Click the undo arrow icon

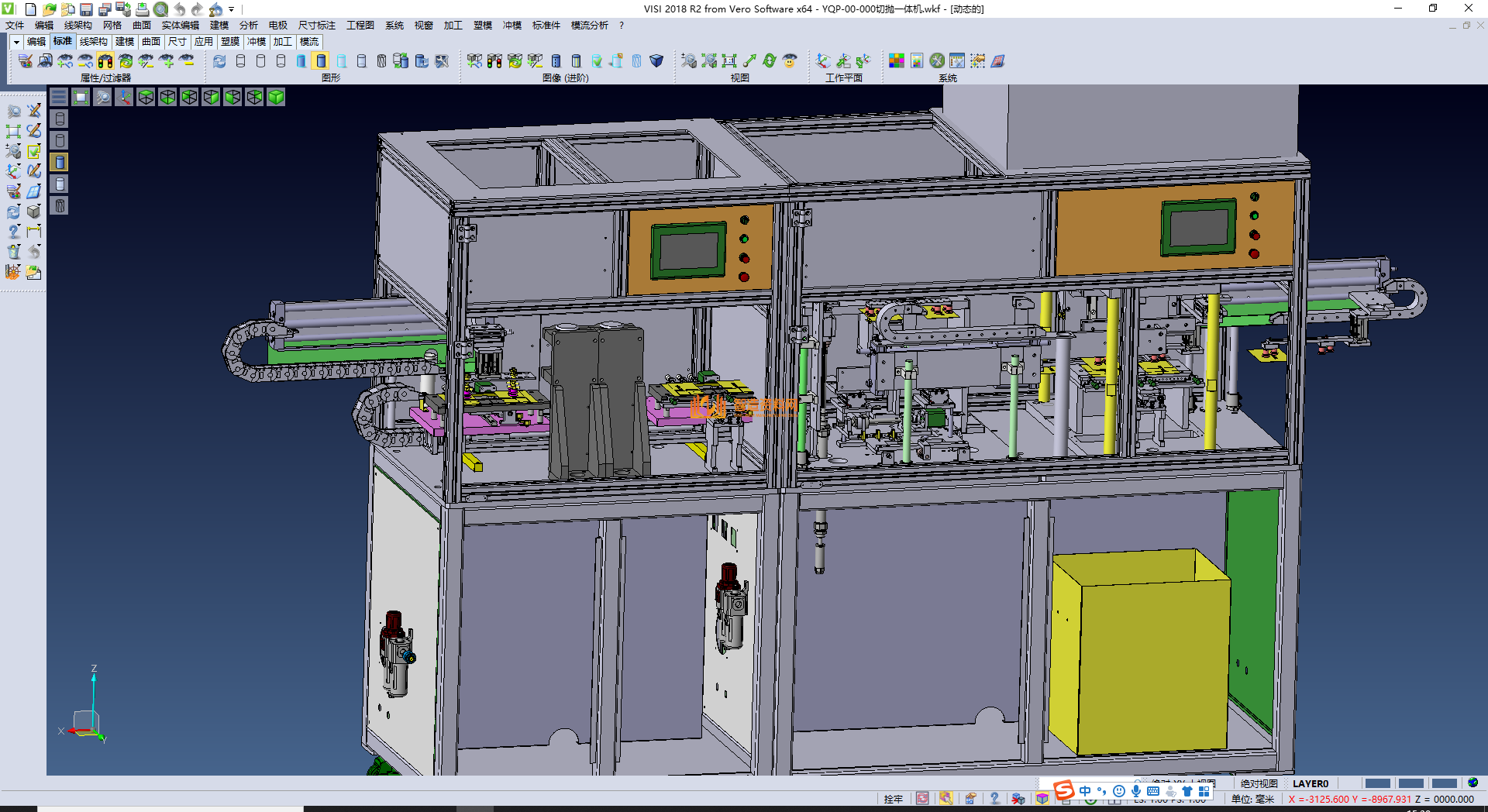coord(180,9)
